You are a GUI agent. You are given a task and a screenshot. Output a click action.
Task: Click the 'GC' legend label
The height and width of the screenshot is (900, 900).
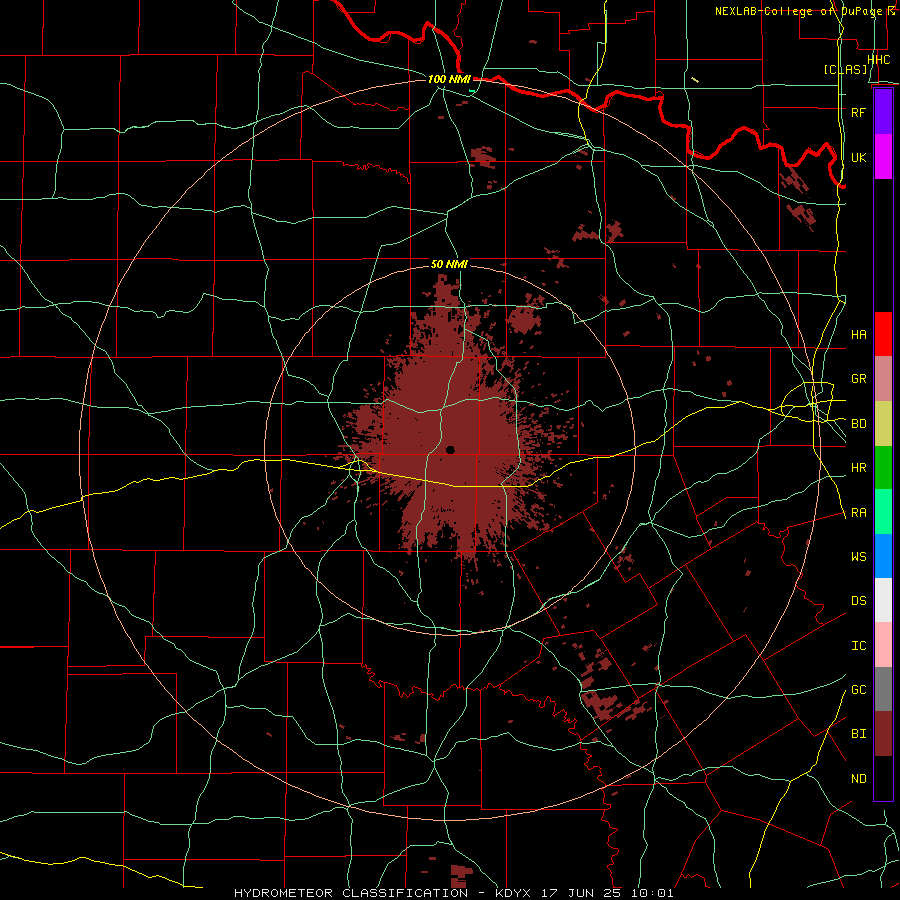tap(858, 690)
